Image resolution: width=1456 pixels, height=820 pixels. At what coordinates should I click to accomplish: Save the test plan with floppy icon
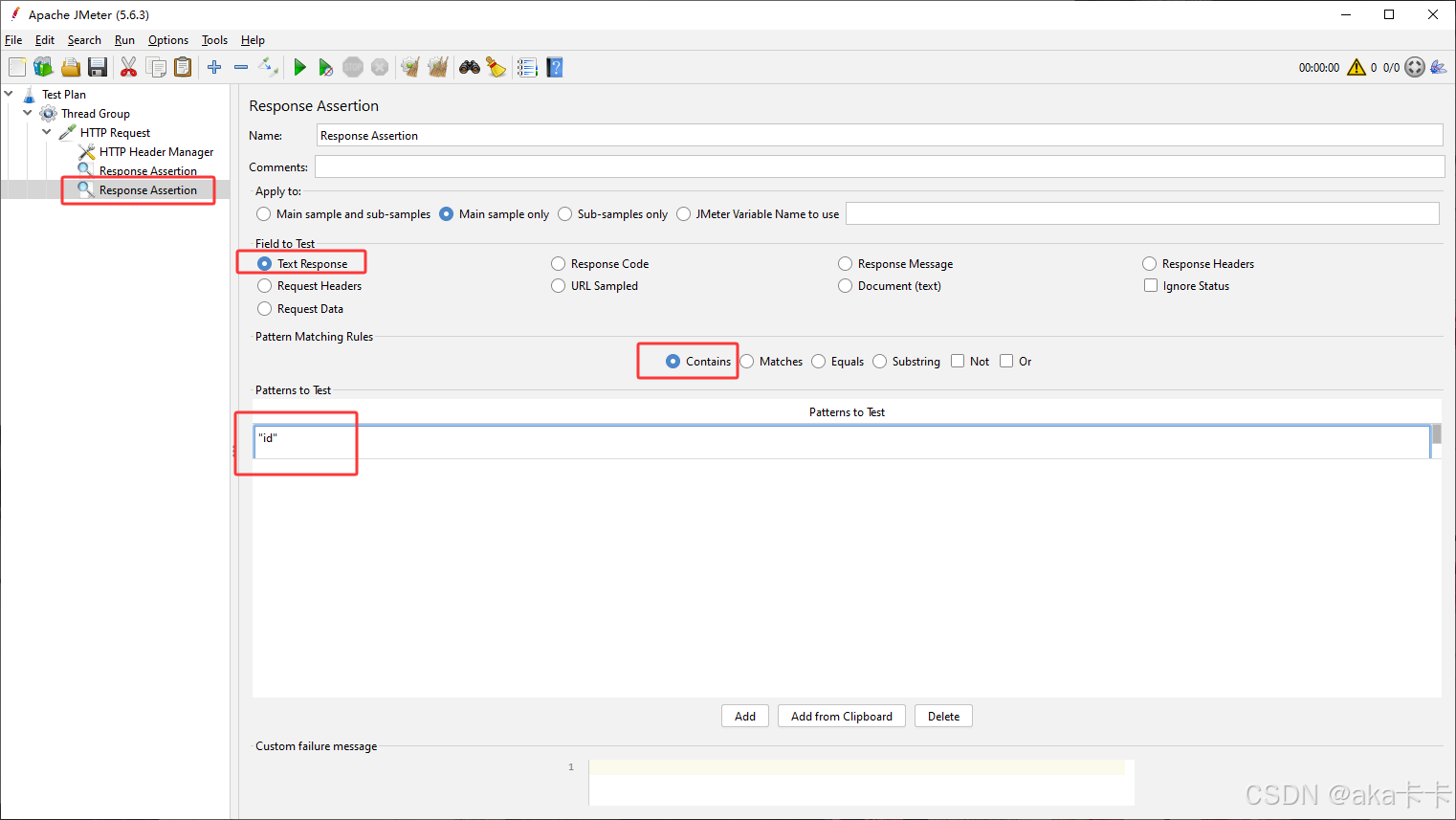point(98,67)
